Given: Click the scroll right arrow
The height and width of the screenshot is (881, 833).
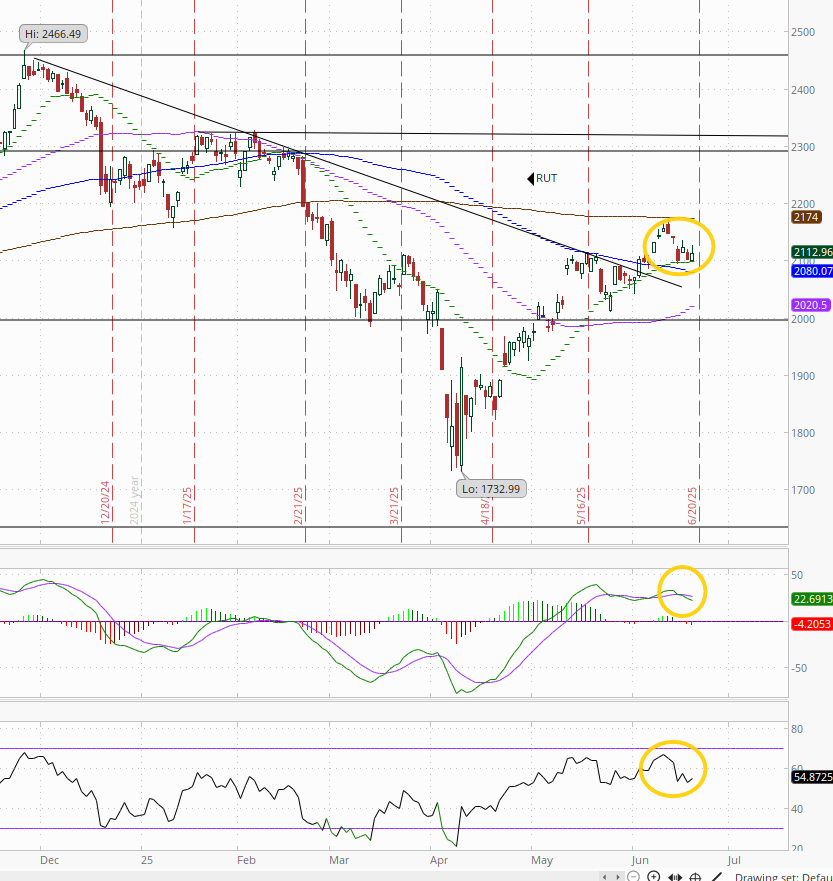Looking at the screenshot, I should [x=617, y=877].
